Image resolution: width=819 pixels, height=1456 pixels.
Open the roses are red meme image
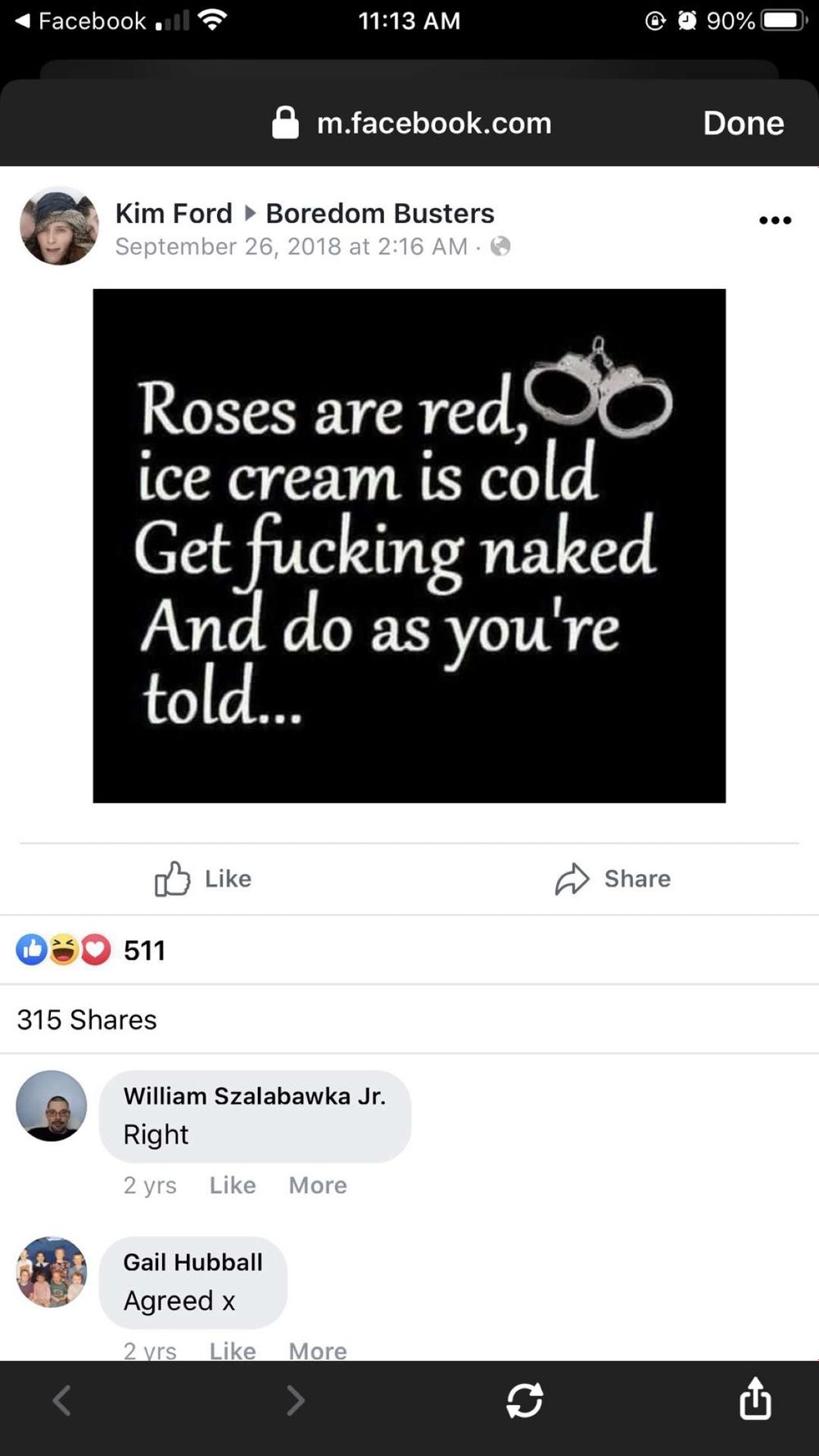409,545
